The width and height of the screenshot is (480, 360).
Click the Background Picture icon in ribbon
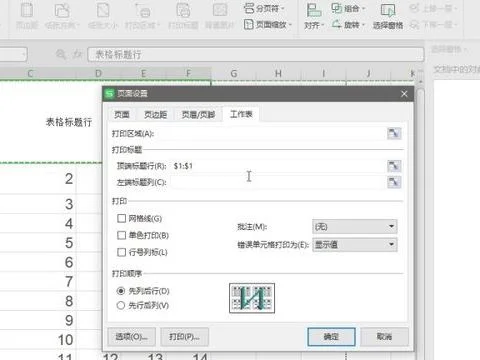[x=220, y=16]
